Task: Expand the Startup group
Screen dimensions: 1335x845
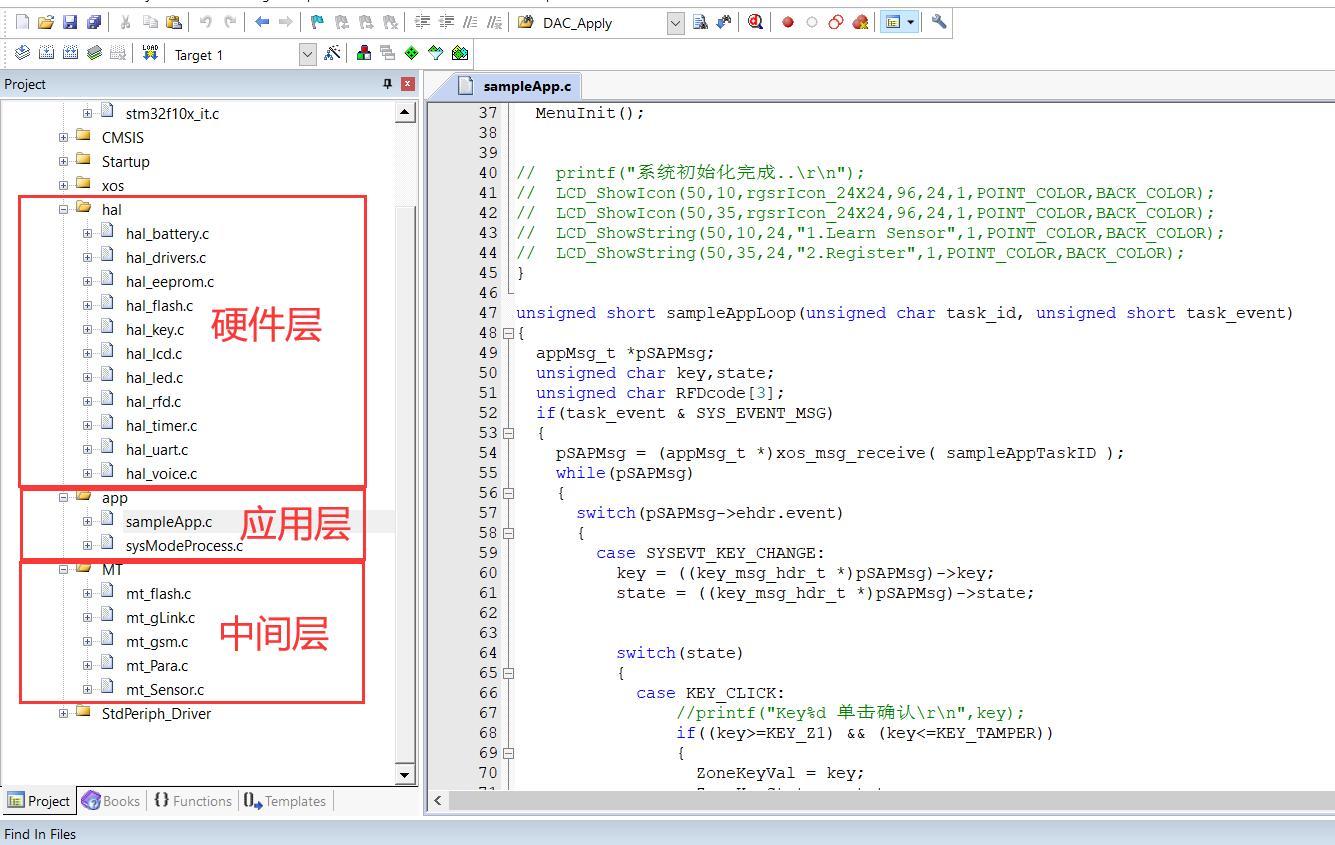Action: click(x=64, y=161)
